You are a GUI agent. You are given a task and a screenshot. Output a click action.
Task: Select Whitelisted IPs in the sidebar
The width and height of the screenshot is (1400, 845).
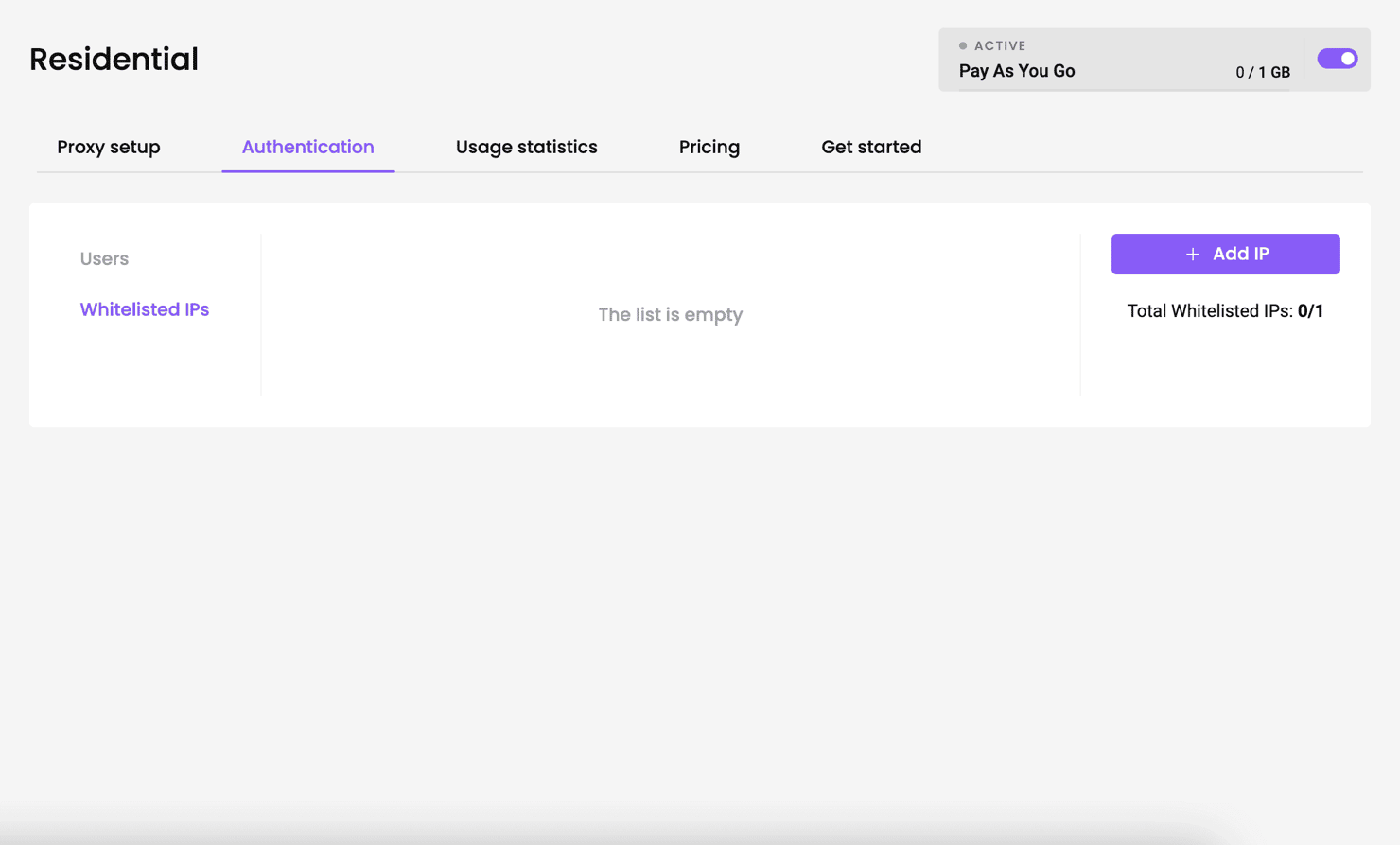coord(145,309)
